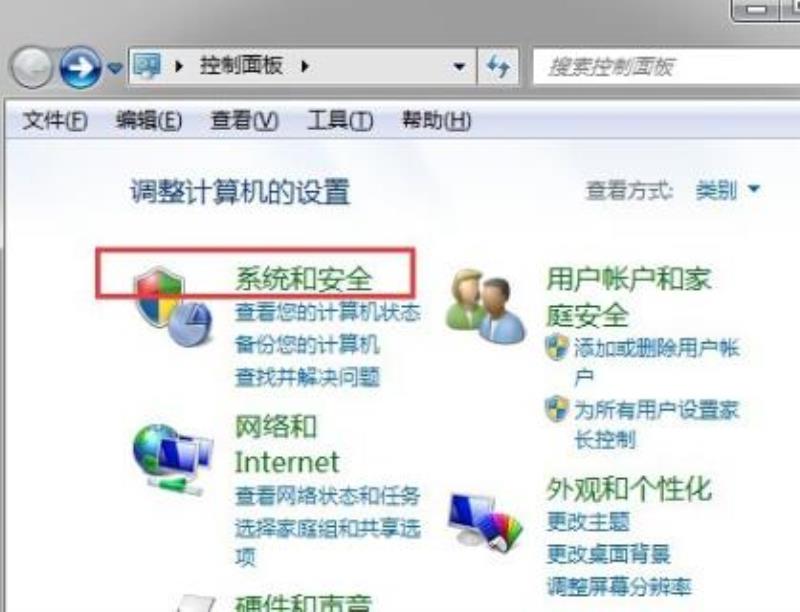Click the System and Security shield icon
The height and width of the screenshot is (612, 800).
point(172,307)
